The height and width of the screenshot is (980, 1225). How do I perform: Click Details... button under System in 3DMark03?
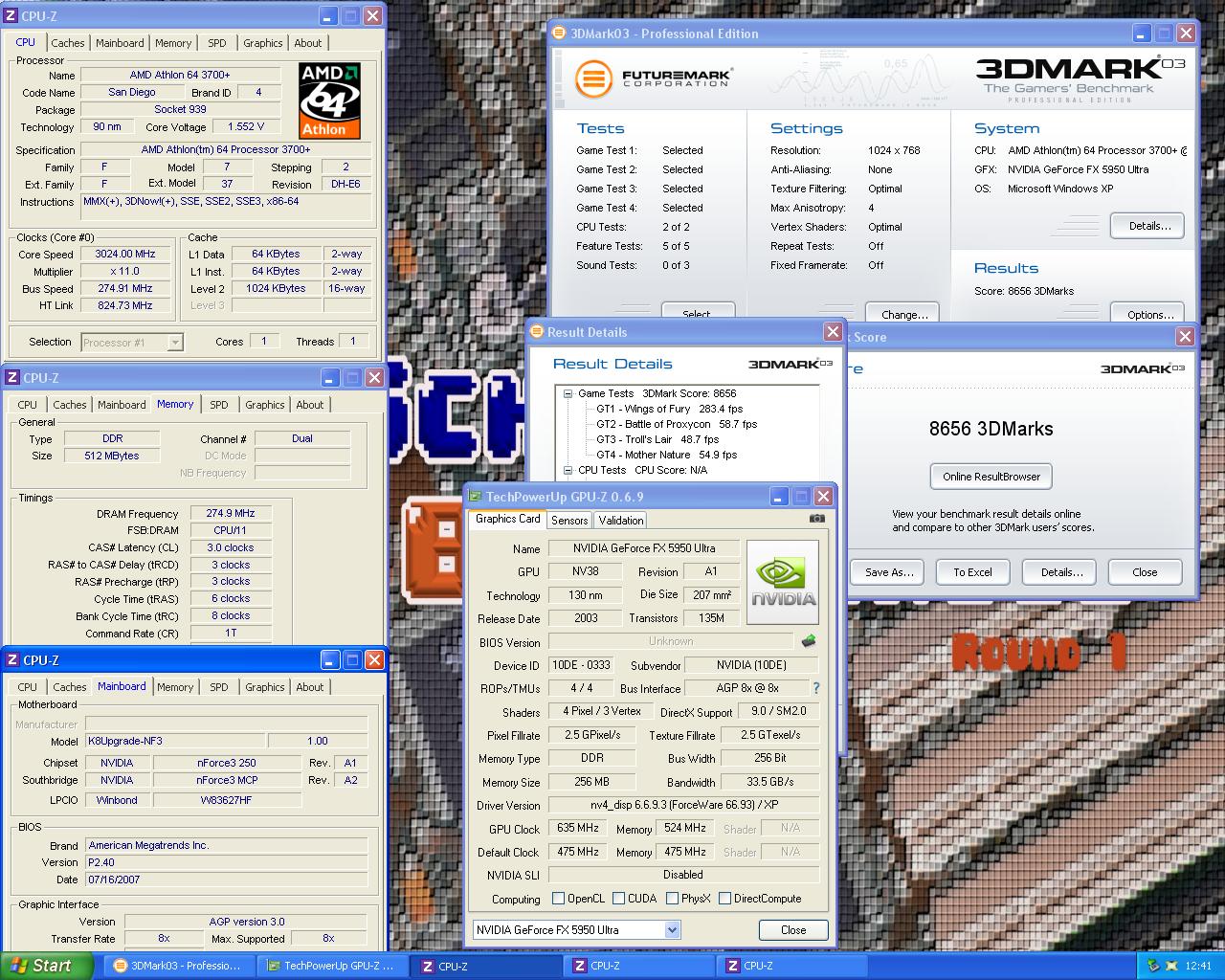1149,226
